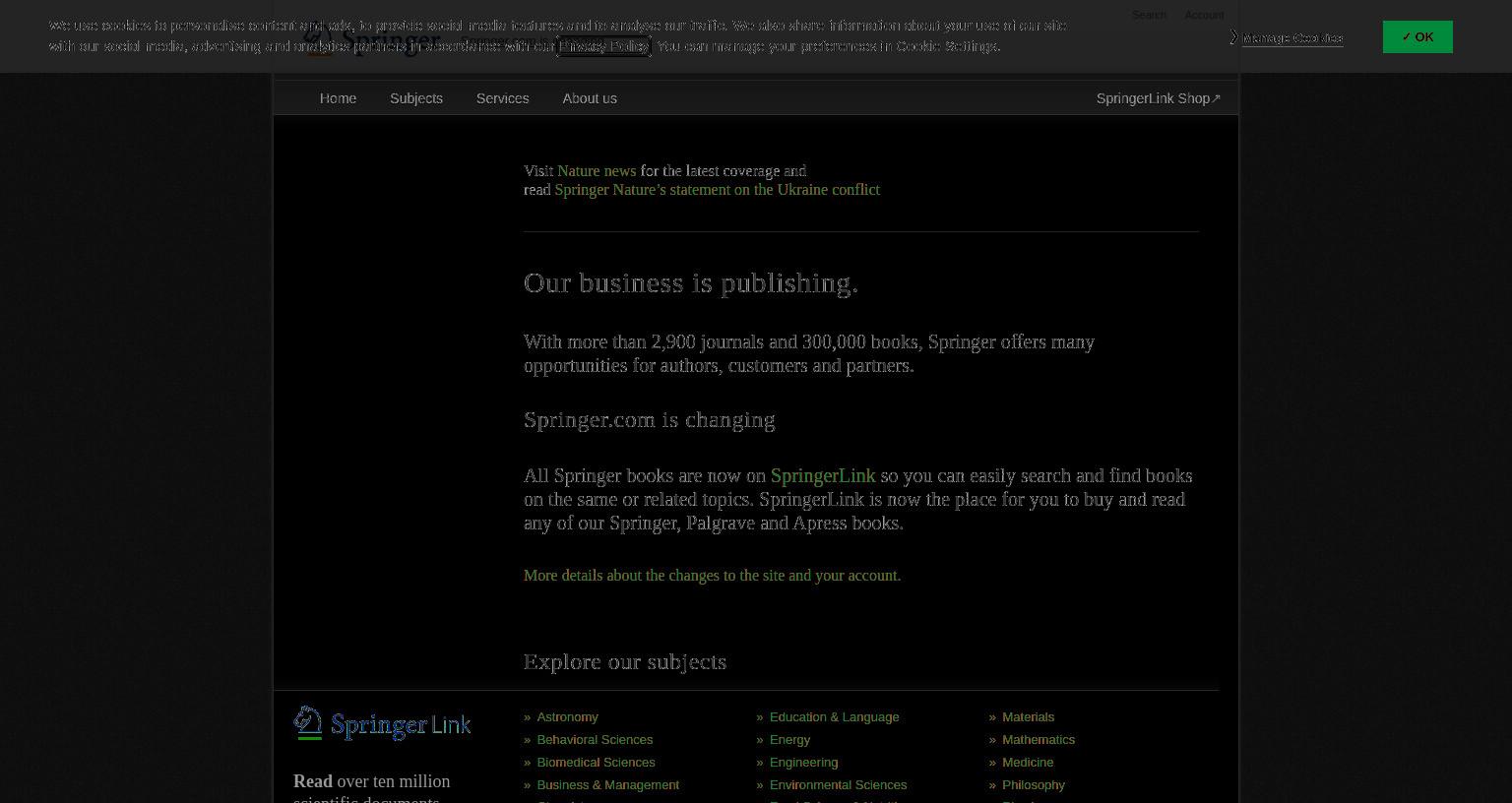1512x803 pixels.
Task: Open the About us menu
Action: (590, 98)
